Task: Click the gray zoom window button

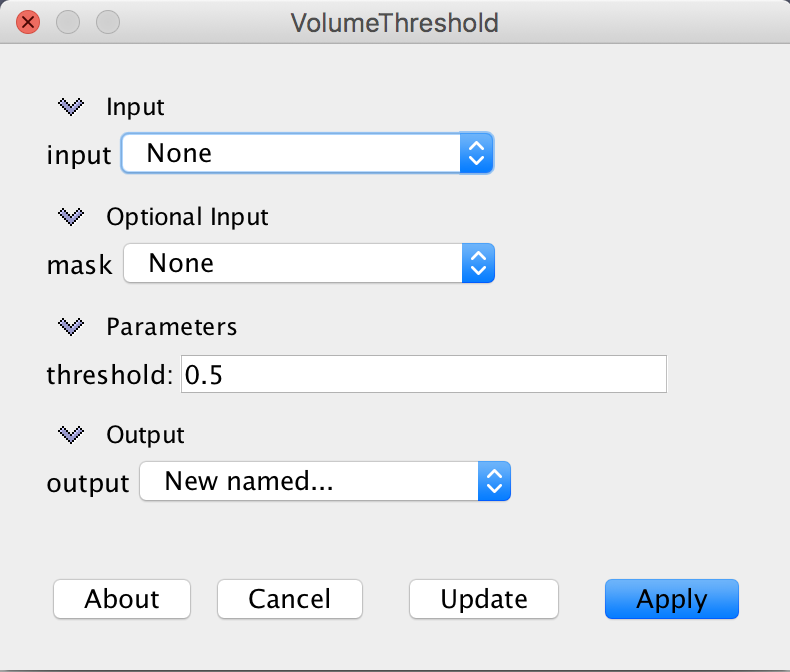Action: click(107, 21)
